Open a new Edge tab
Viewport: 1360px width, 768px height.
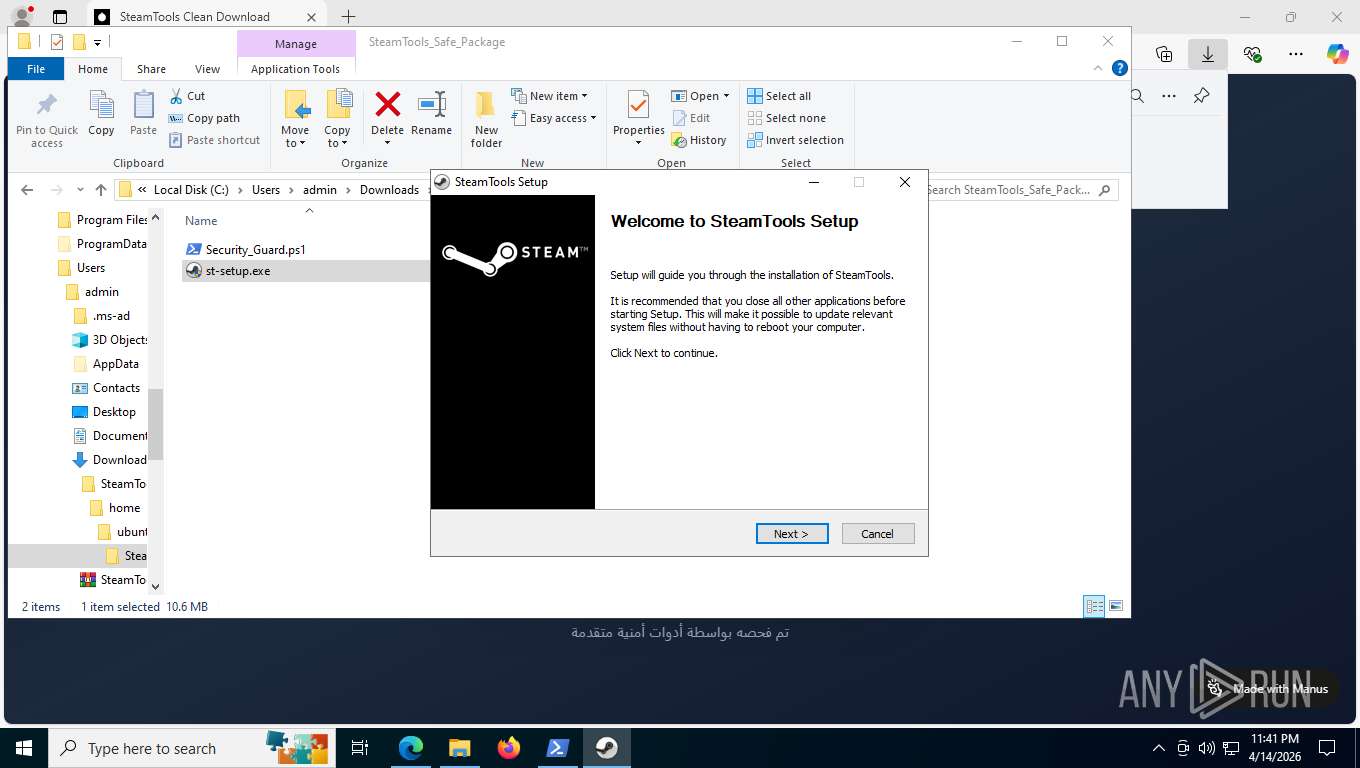pyautogui.click(x=348, y=16)
